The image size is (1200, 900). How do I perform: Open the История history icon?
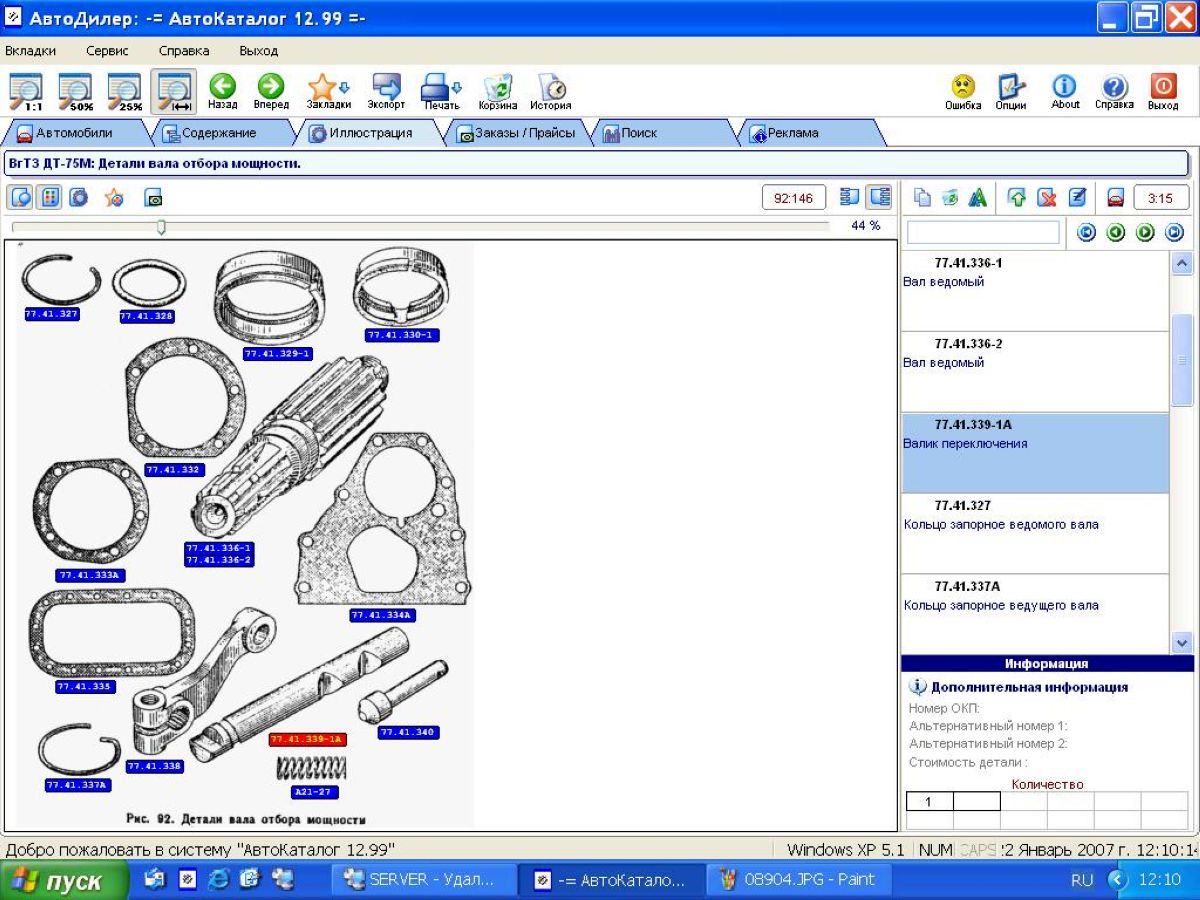click(x=550, y=90)
